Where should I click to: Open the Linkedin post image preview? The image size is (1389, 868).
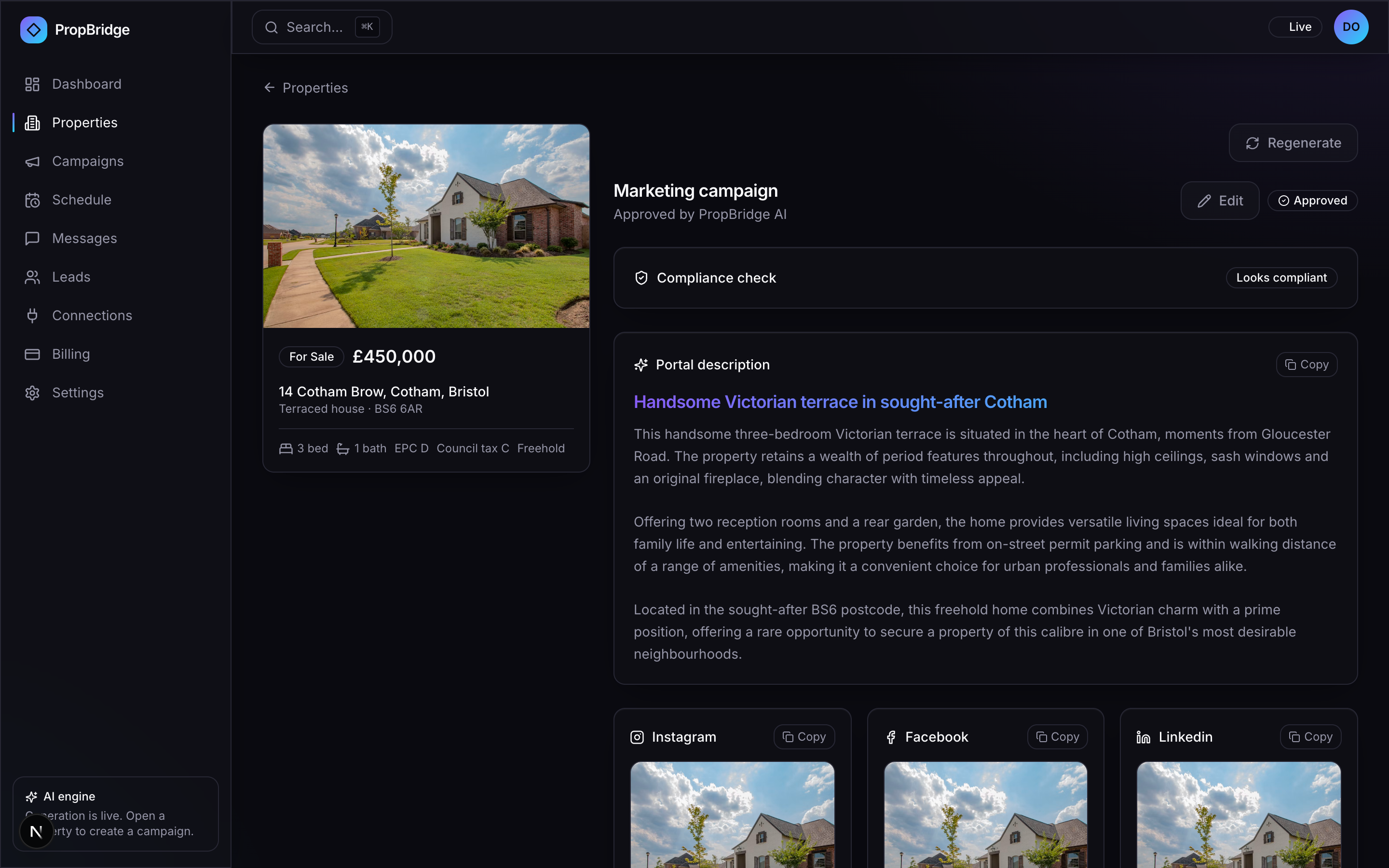point(1239,815)
